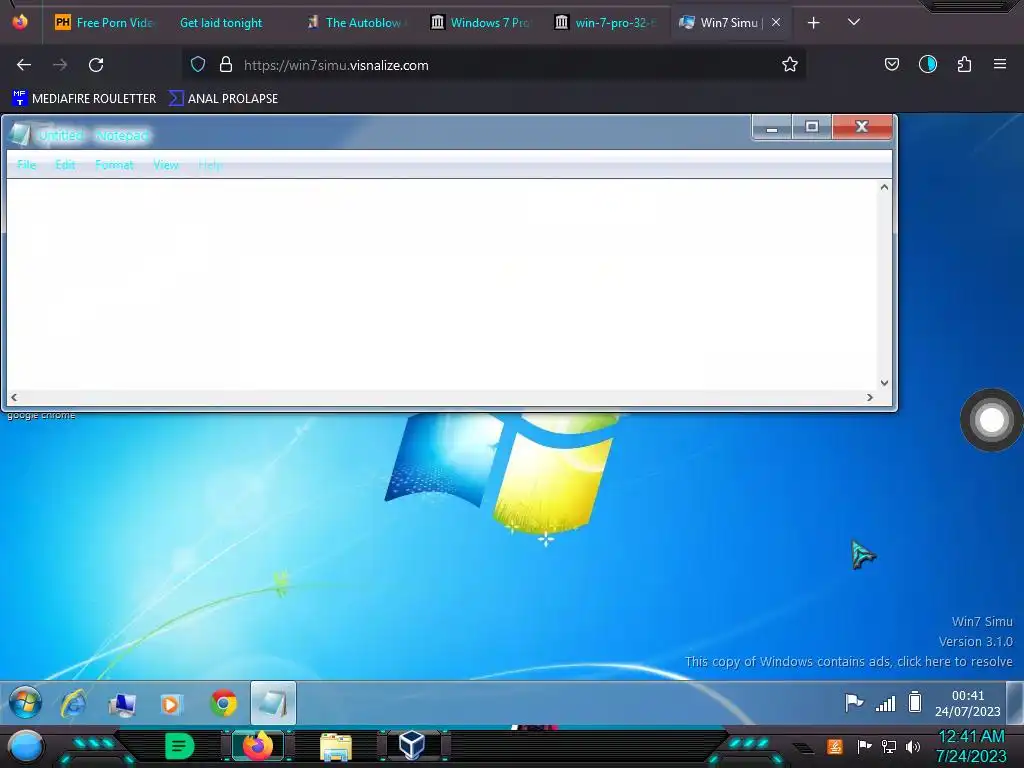Open the Notepad File menu
1024x768 pixels.
coord(27,165)
